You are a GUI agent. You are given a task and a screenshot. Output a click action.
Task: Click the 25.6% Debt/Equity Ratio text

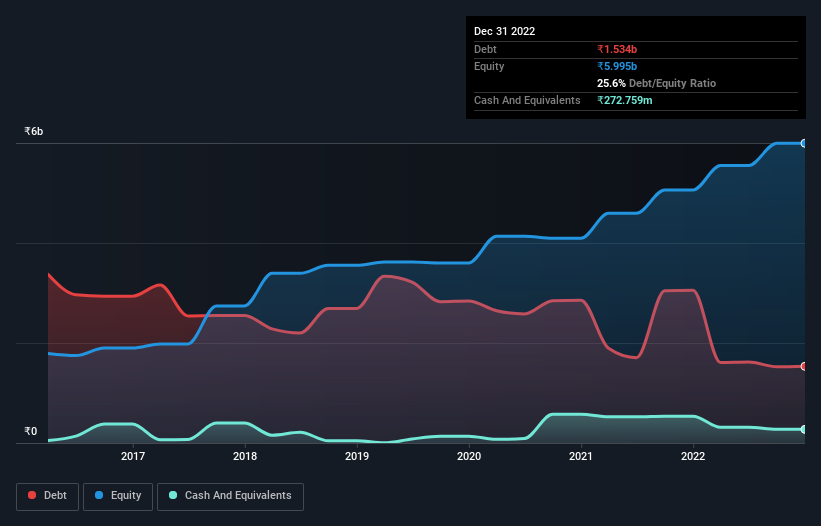(656, 83)
